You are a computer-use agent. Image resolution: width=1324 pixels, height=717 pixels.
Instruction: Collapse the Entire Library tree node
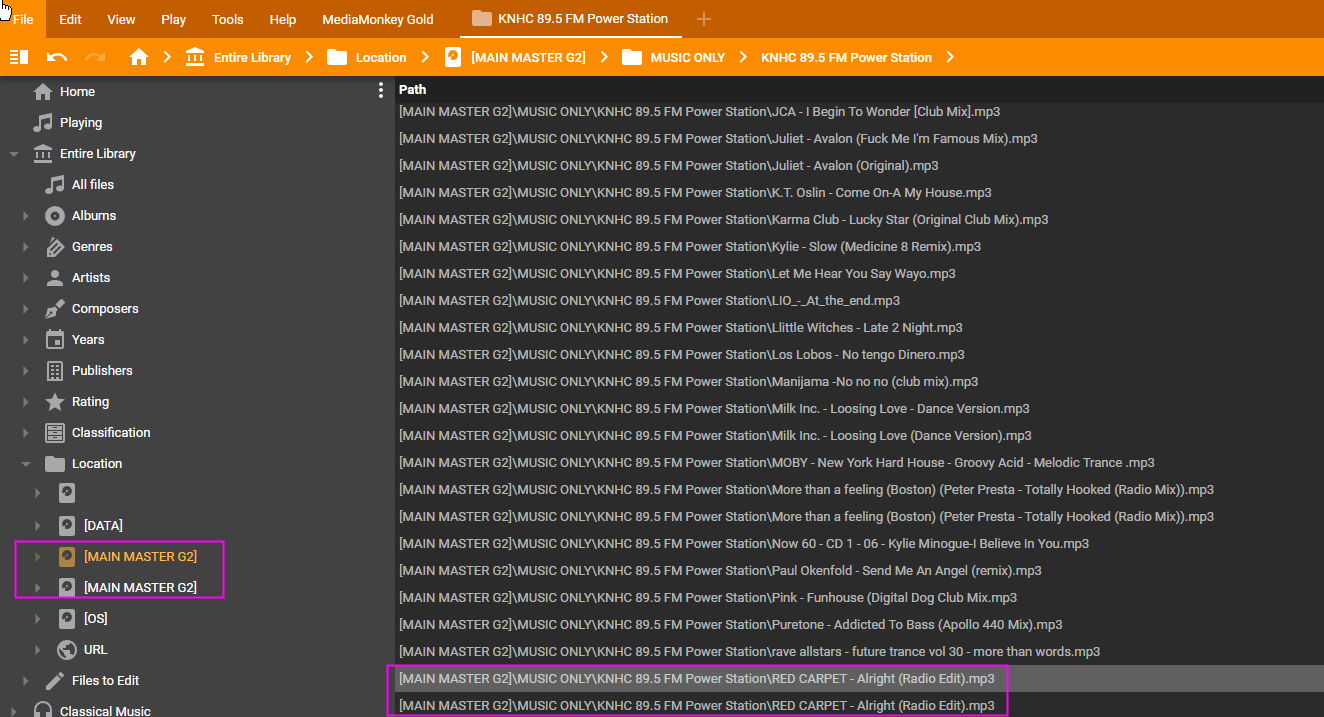coord(14,154)
